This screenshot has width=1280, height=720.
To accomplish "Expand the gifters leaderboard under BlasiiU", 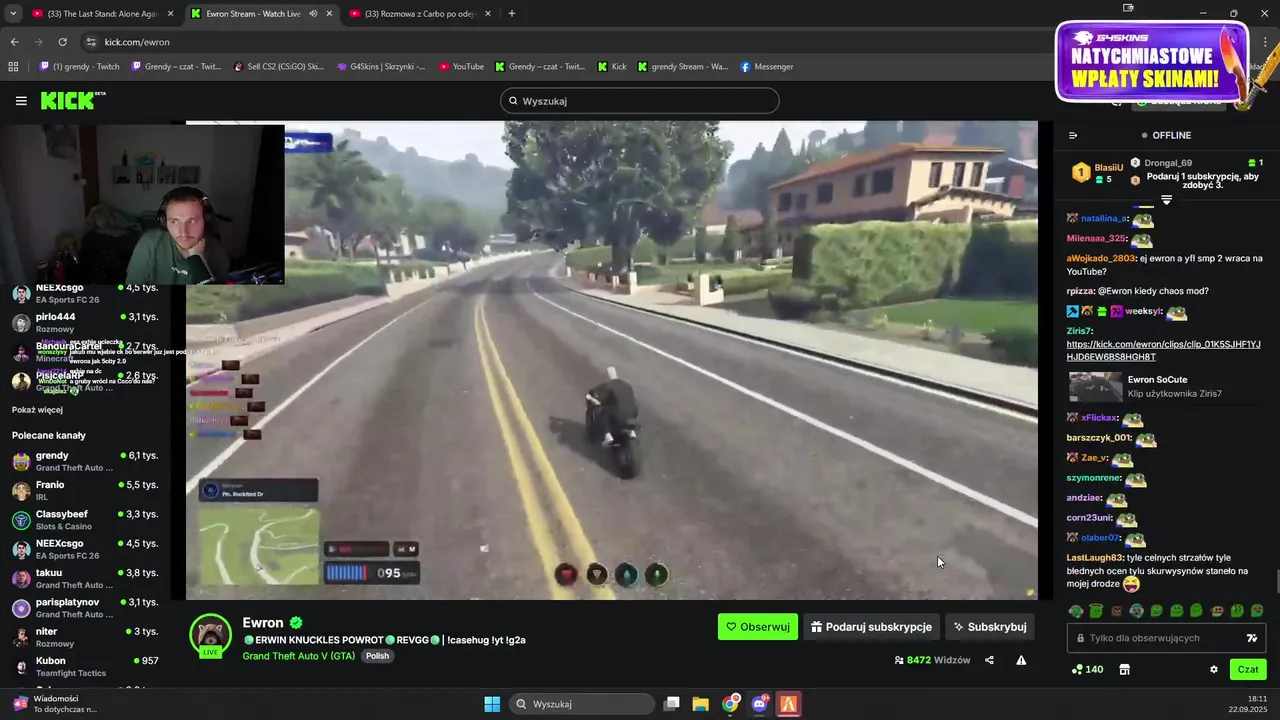I will [1166, 200].
